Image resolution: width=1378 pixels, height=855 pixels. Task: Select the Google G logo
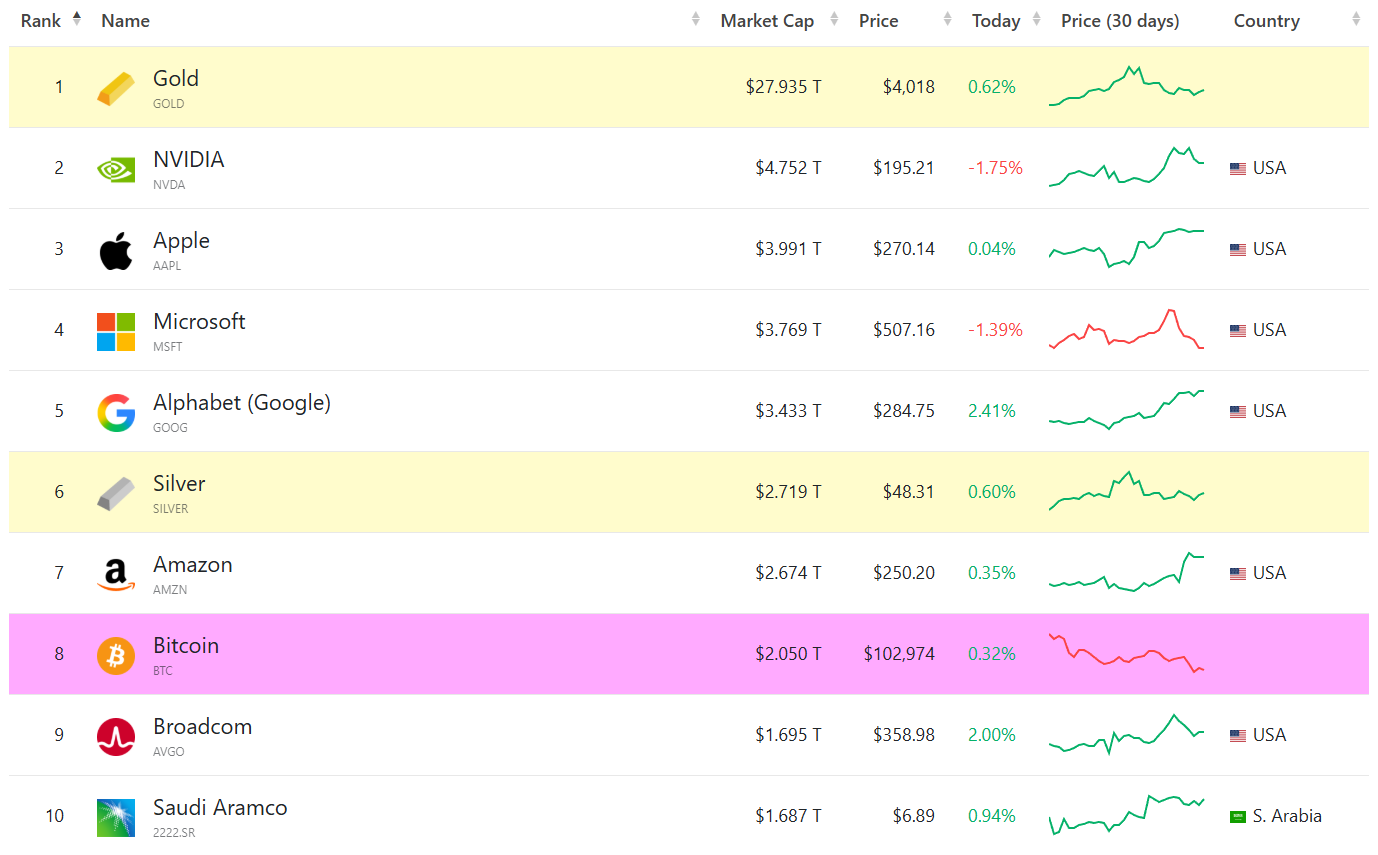coord(115,410)
